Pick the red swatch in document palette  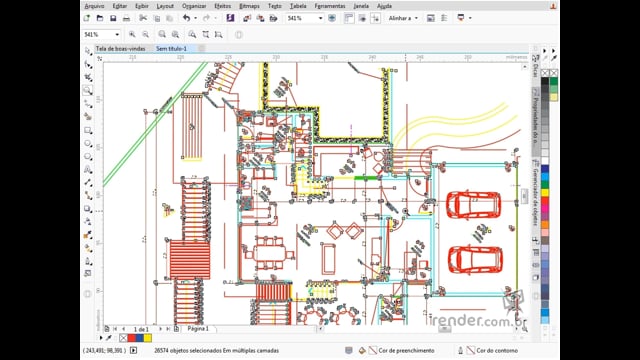coord(131,338)
